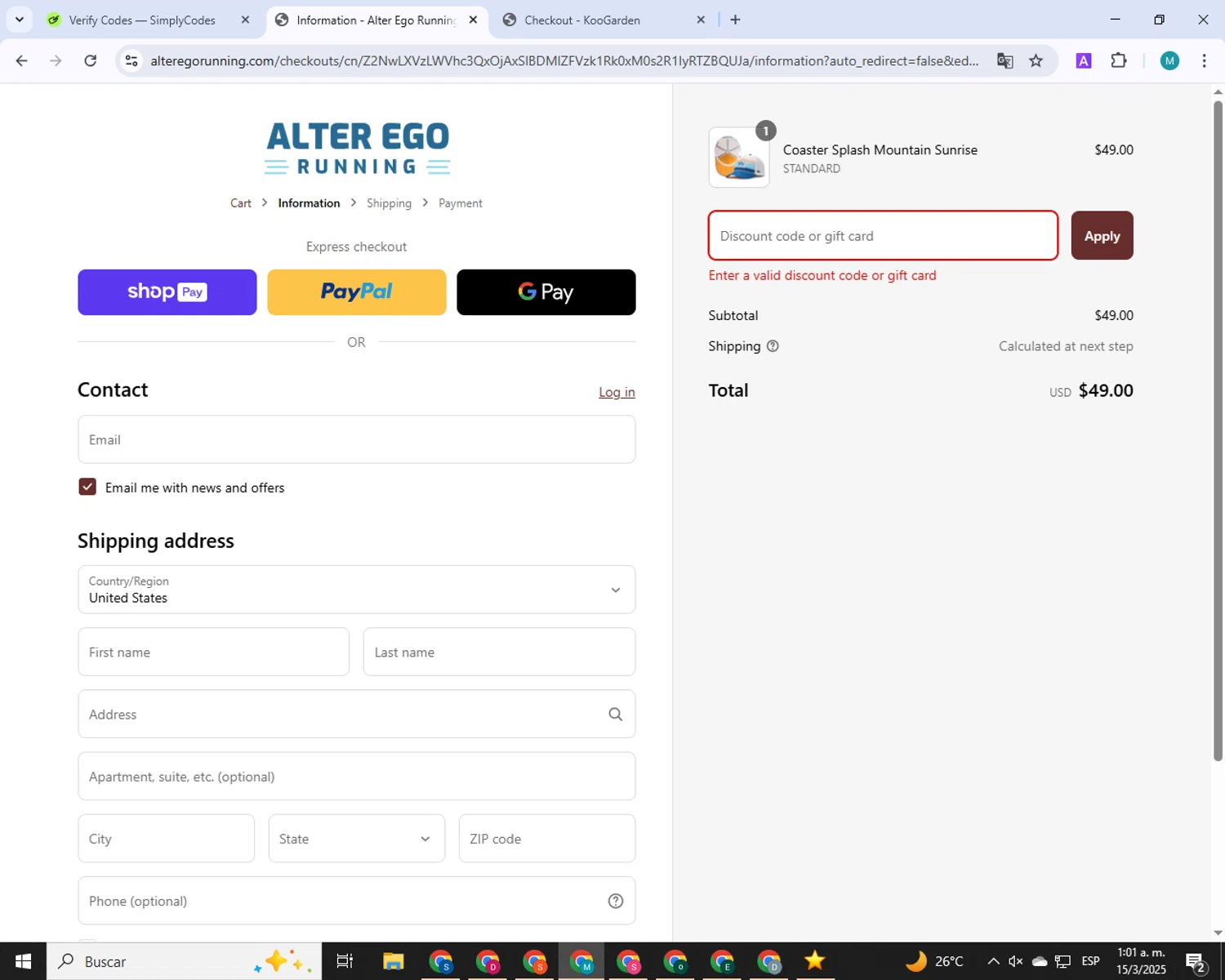
Task: Go back to the previous page
Action: click(22, 60)
